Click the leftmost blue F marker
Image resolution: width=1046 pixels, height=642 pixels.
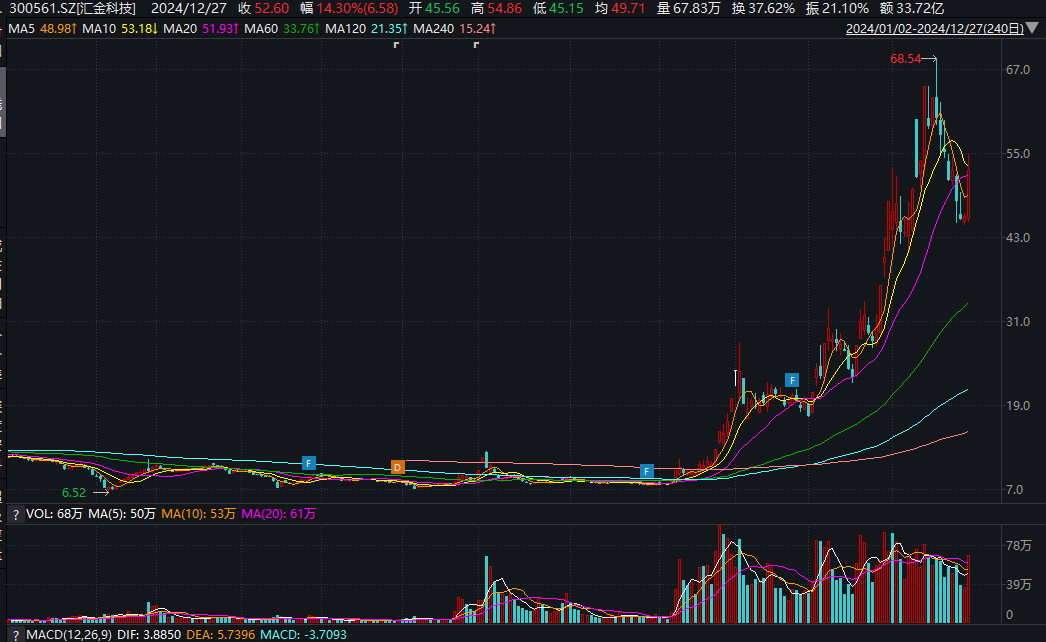[309, 463]
